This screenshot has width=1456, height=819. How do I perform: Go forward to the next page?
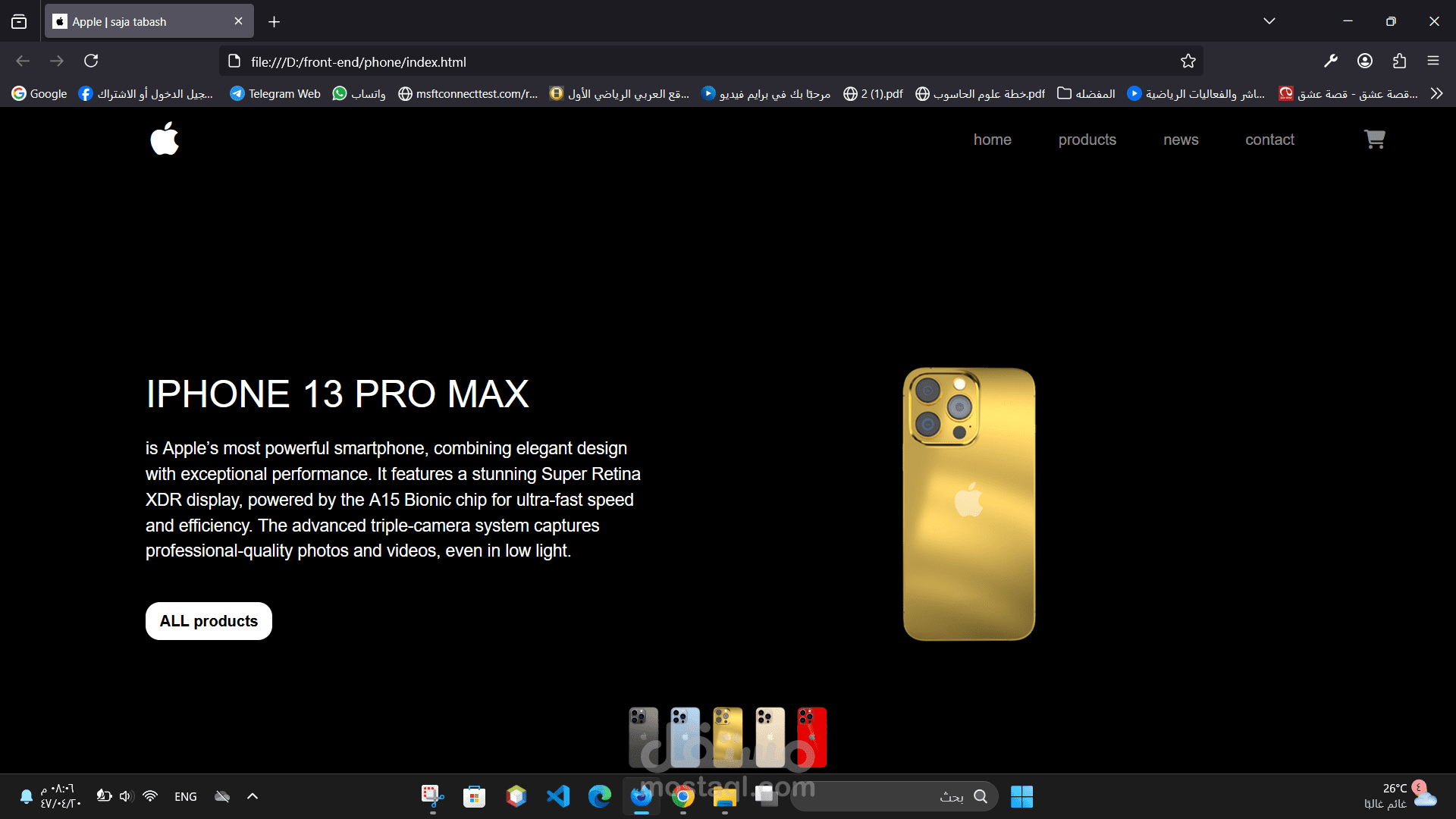point(57,61)
